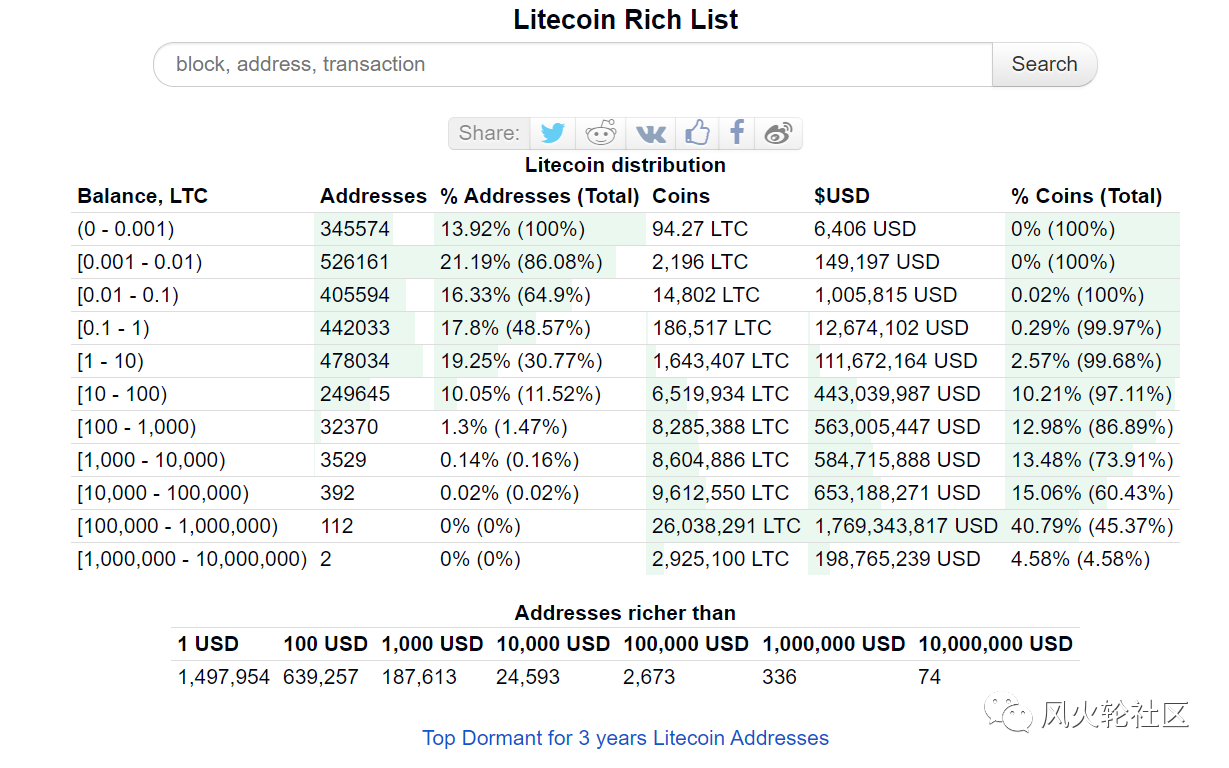Click the 639,257 value
Image resolution: width=1229 pixels, height=768 pixels.
point(321,677)
